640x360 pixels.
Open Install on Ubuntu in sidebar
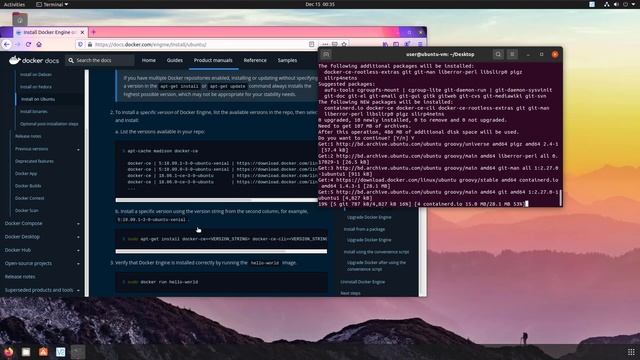tap(38, 99)
